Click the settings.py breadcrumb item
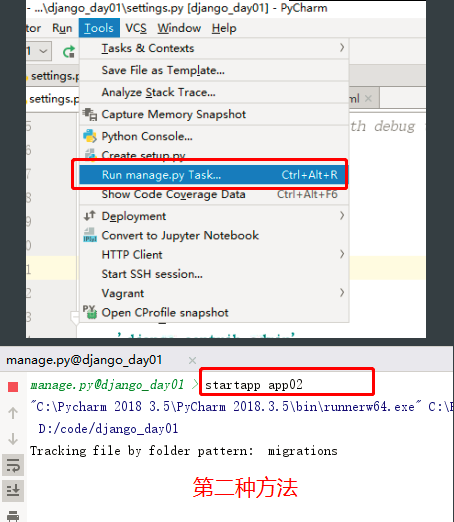454x522 pixels. click(53, 76)
